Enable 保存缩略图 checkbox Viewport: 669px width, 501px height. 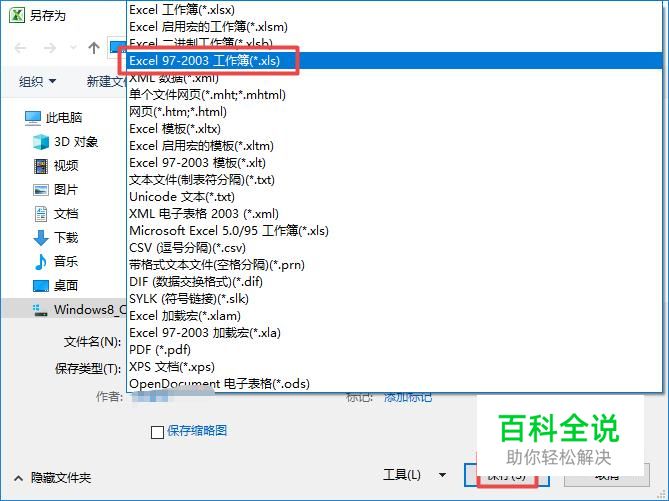[x=157, y=432]
